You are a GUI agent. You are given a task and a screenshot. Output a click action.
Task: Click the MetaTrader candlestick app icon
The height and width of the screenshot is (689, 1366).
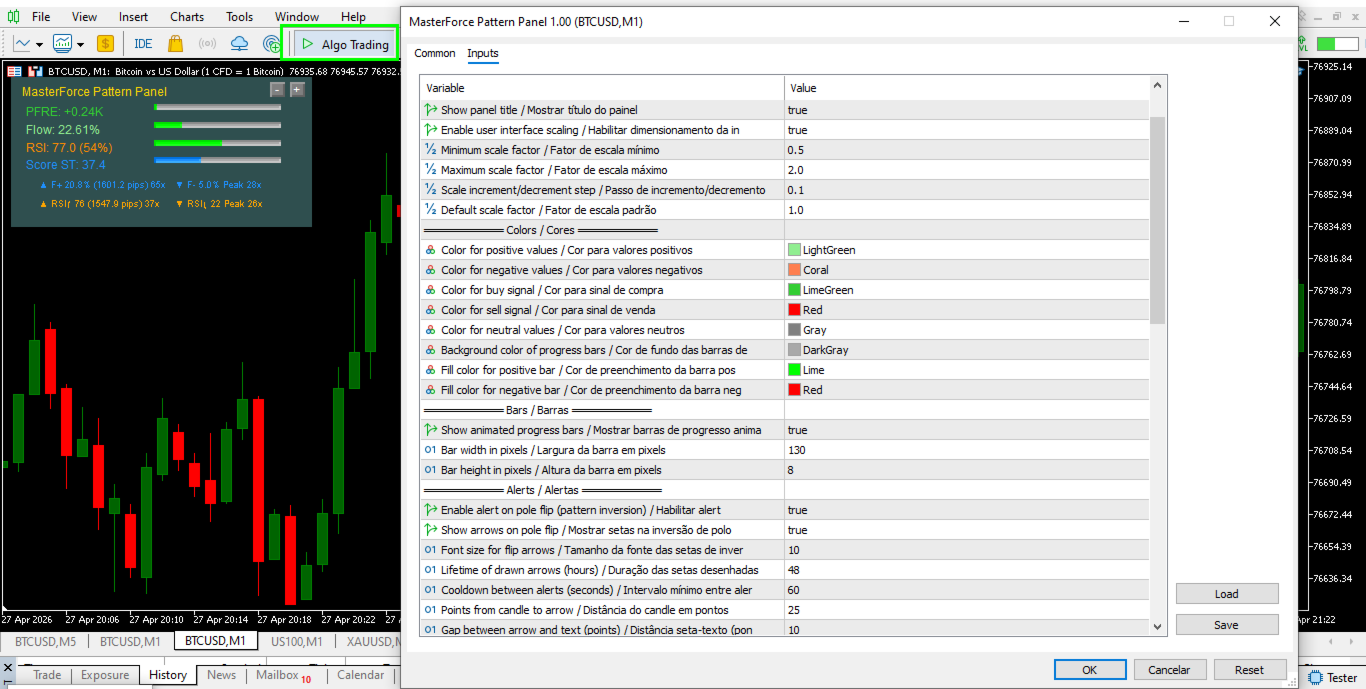click(x=11, y=17)
